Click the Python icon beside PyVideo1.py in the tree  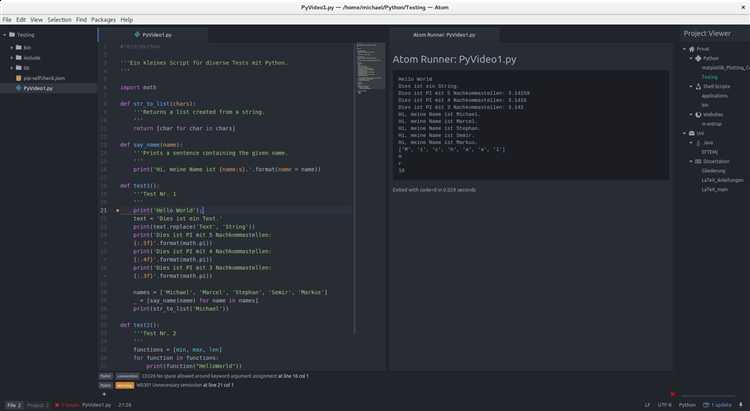(x=19, y=89)
